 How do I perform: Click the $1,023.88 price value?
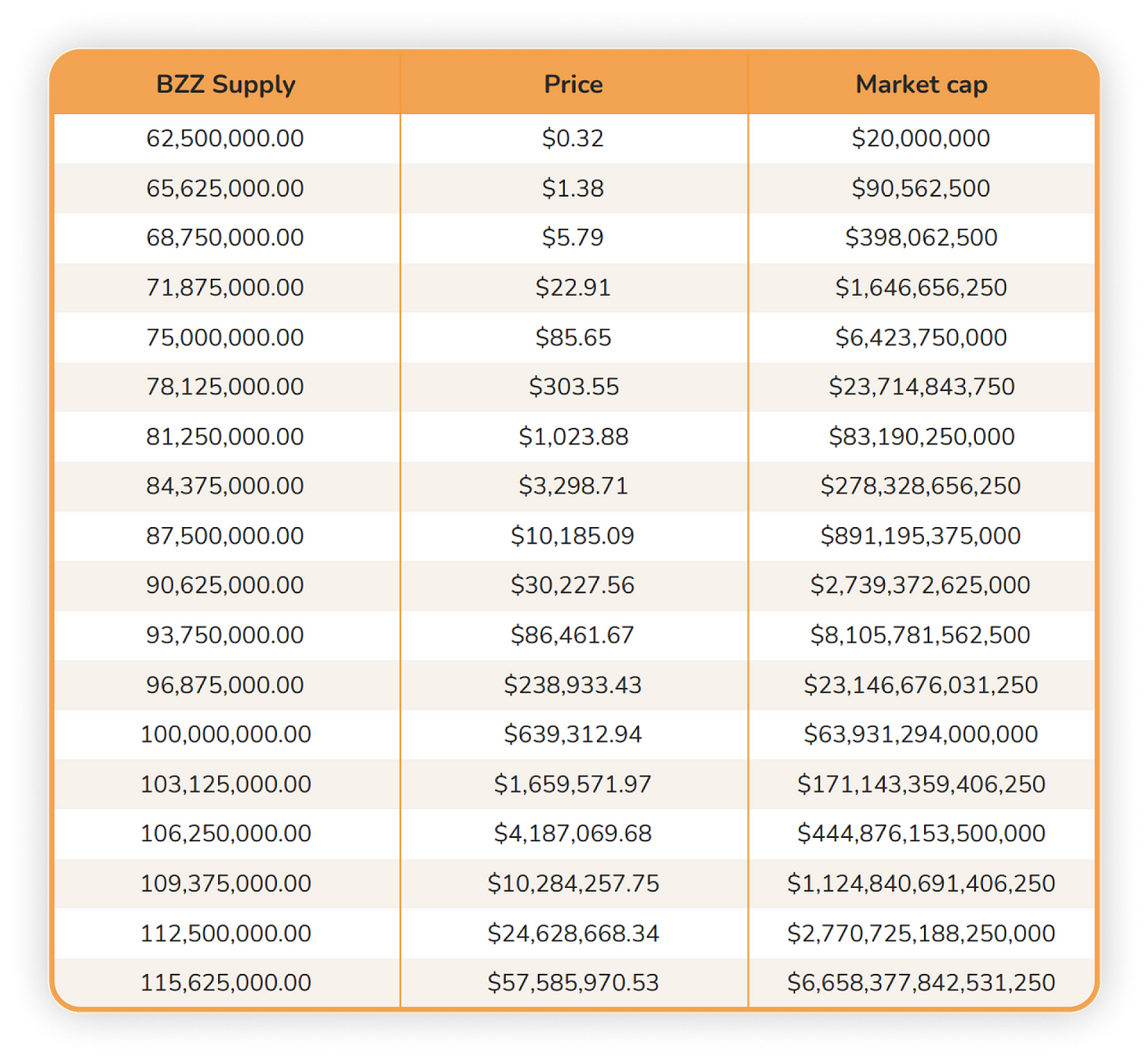[573, 437]
